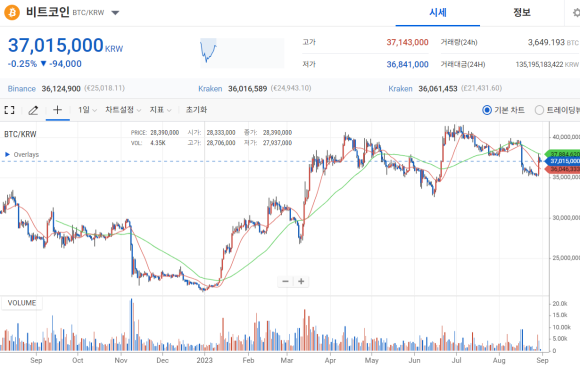Click the 초기화 reset button
The height and width of the screenshot is (368, 580).
[196, 110]
